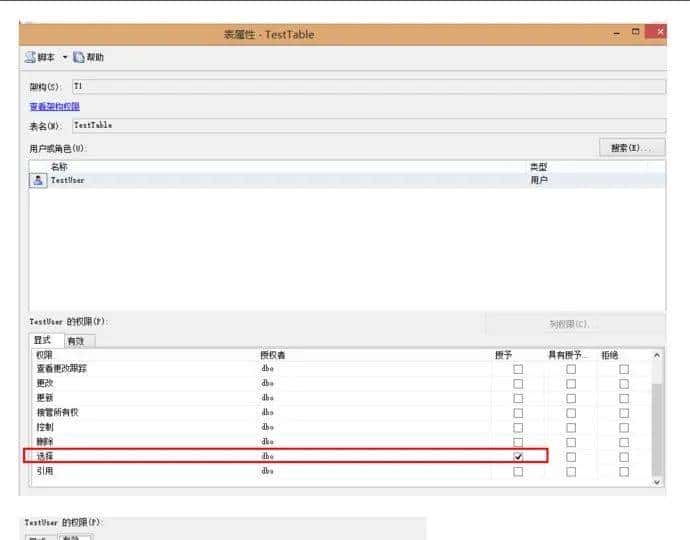Check 授予 for 接管所有权 permission

coord(518,413)
